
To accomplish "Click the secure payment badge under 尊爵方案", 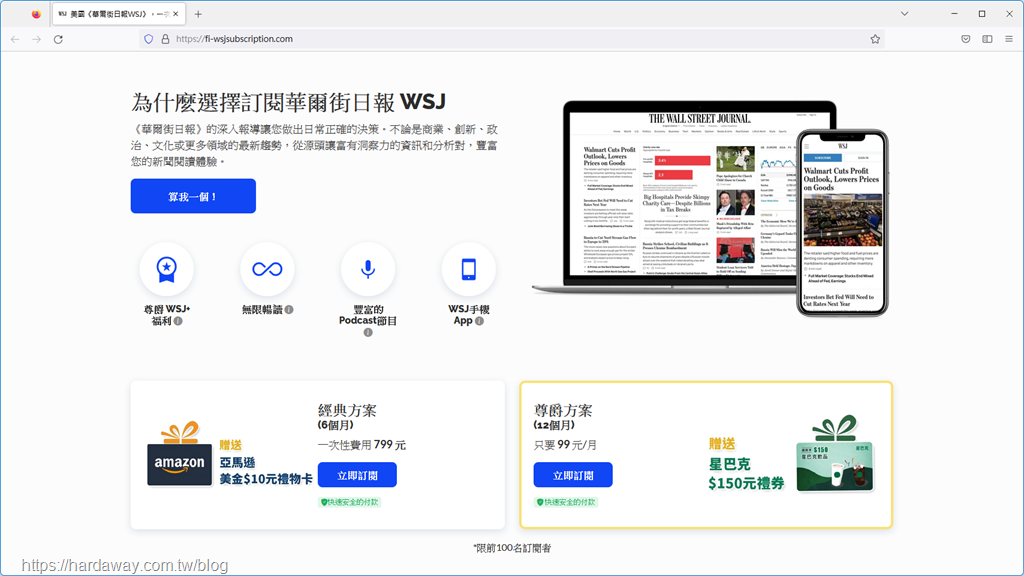I will point(565,502).
